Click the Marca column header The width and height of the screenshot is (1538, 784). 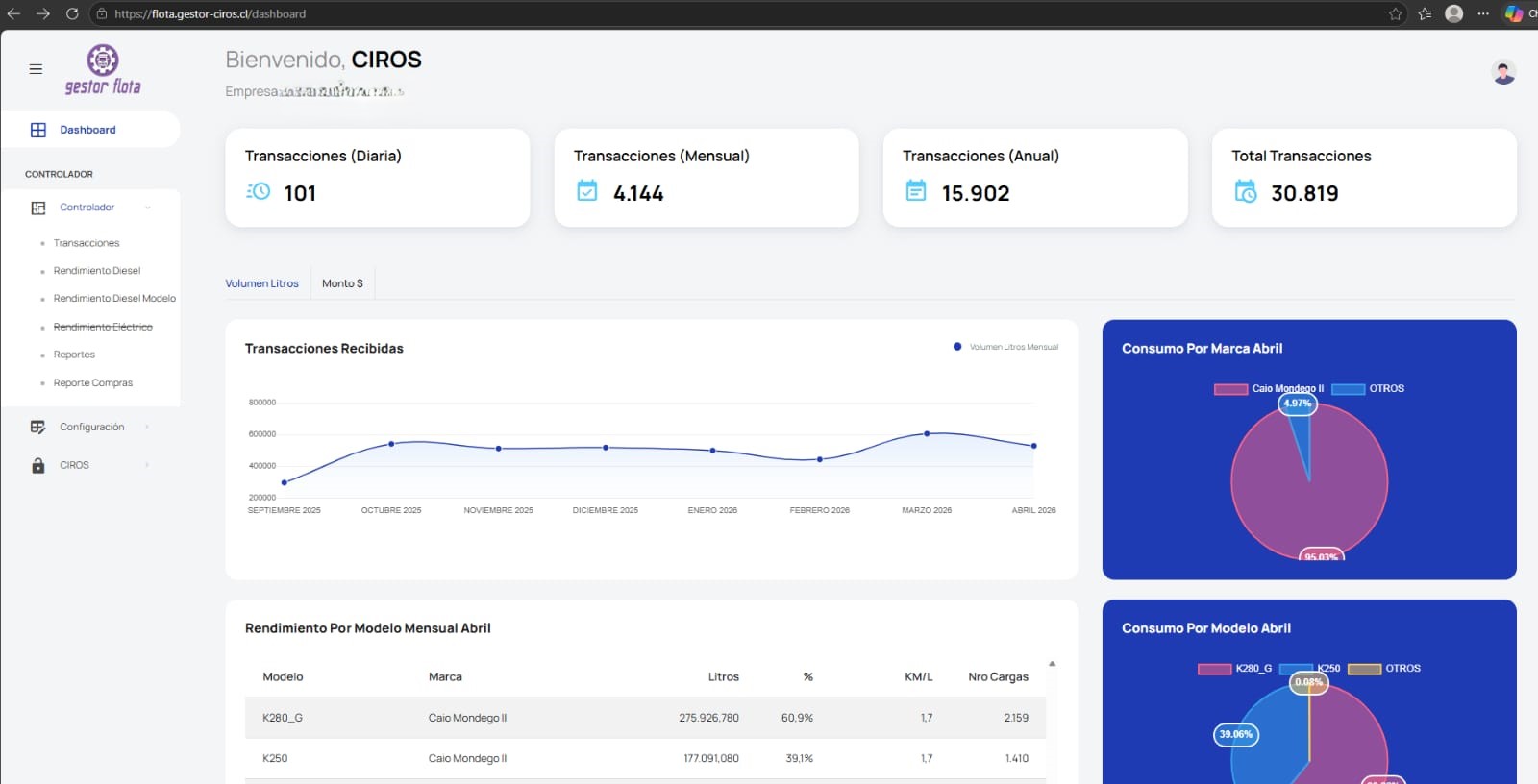(445, 677)
